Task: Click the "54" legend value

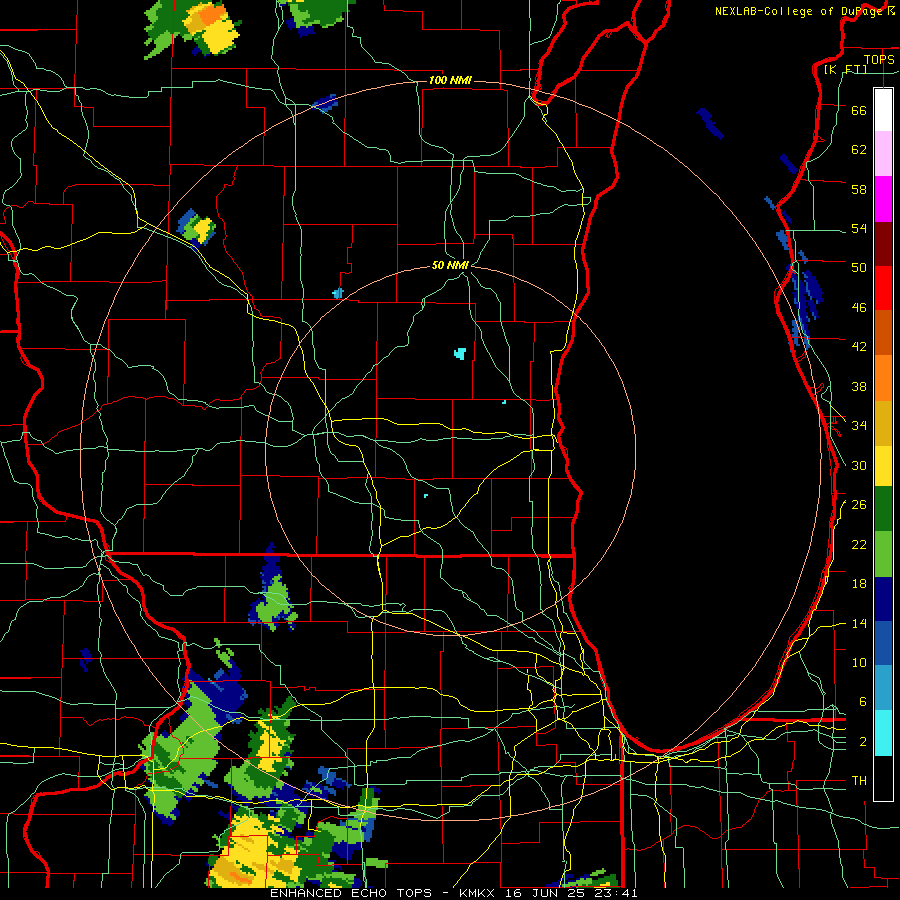Action: click(x=859, y=229)
